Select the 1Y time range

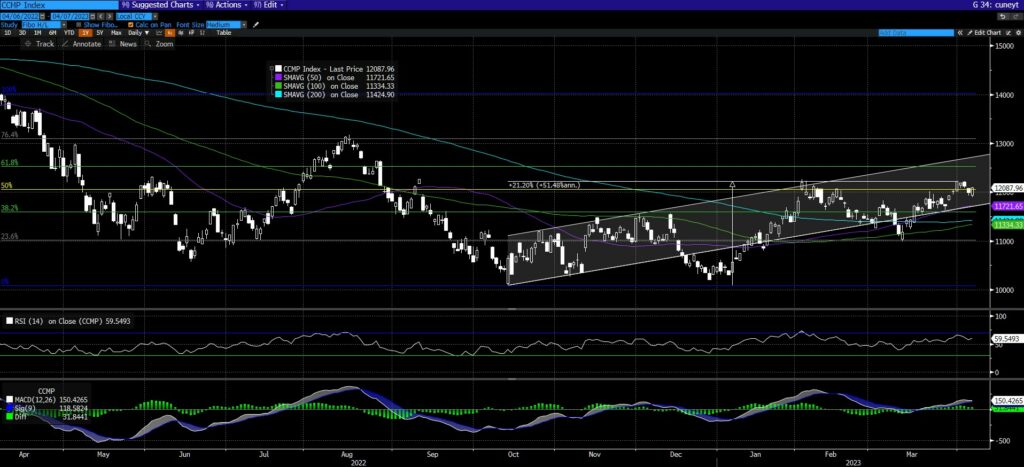[x=86, y=34]
